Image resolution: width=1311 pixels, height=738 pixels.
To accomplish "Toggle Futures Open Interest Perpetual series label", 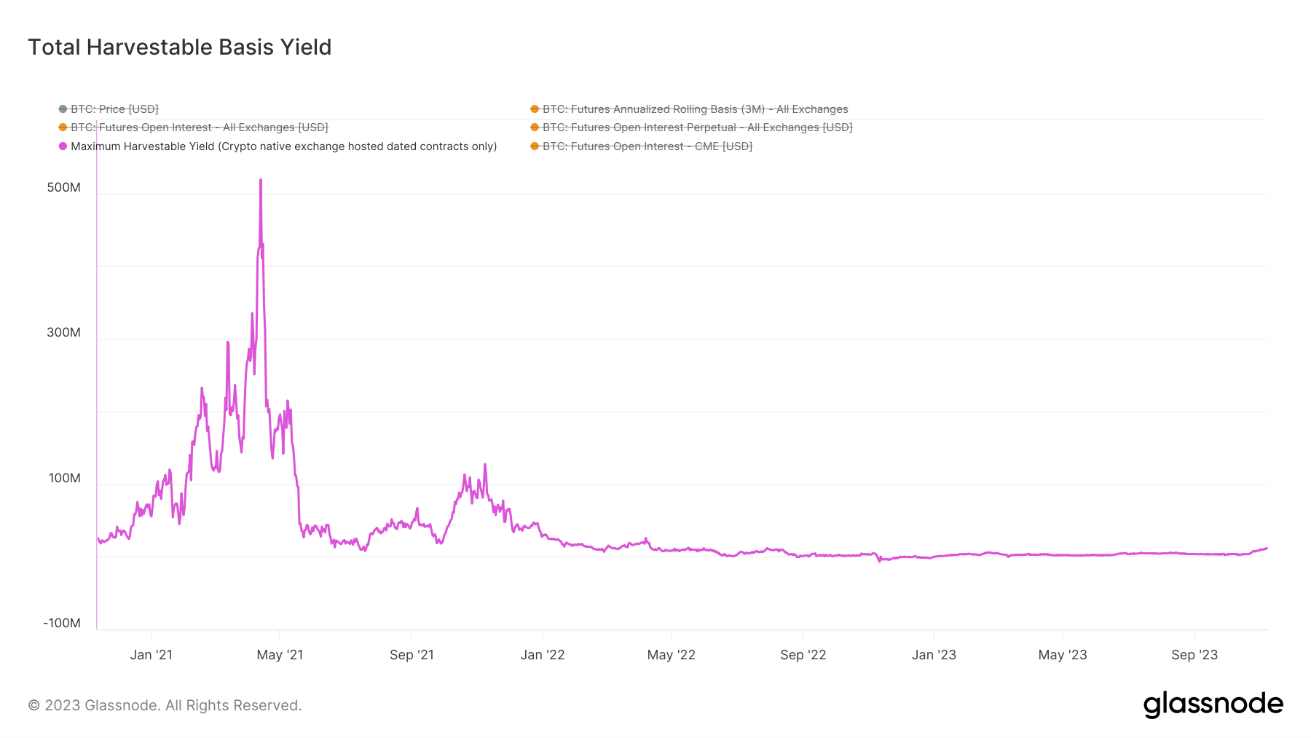I will pos(697,128).
